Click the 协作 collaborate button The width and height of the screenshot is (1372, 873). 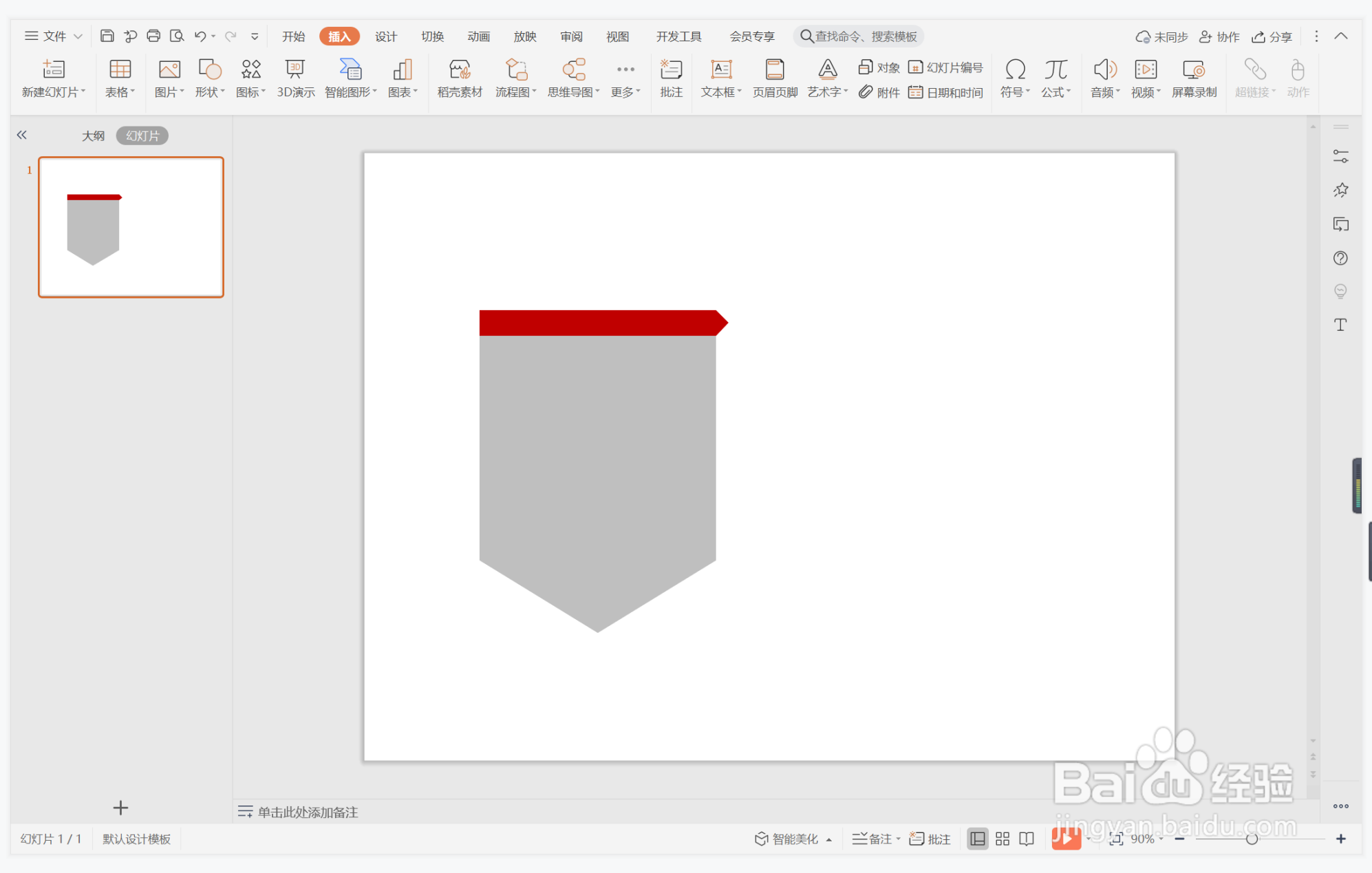[1219, 36]
